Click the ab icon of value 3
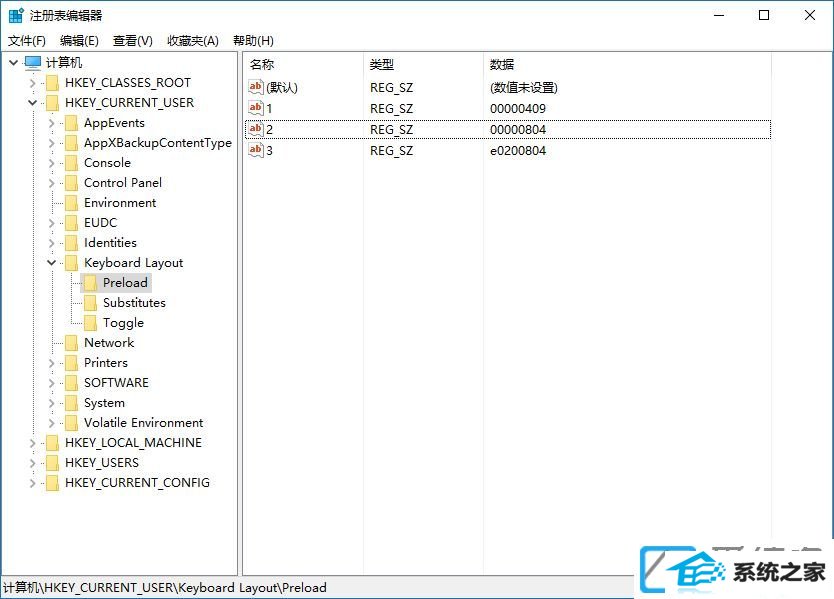Screen dimensions: 834x599 click(x=256, y=151)
